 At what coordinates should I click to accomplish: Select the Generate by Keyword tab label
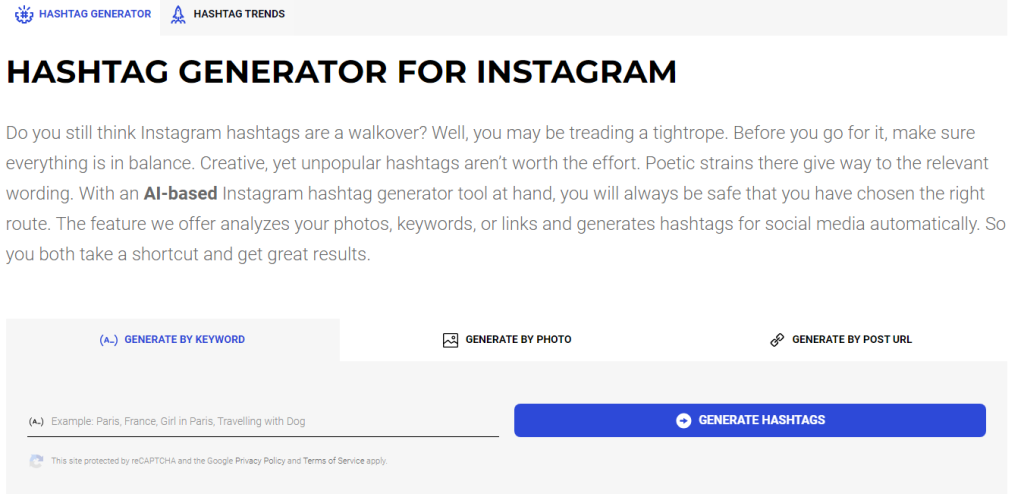point(185,340)
